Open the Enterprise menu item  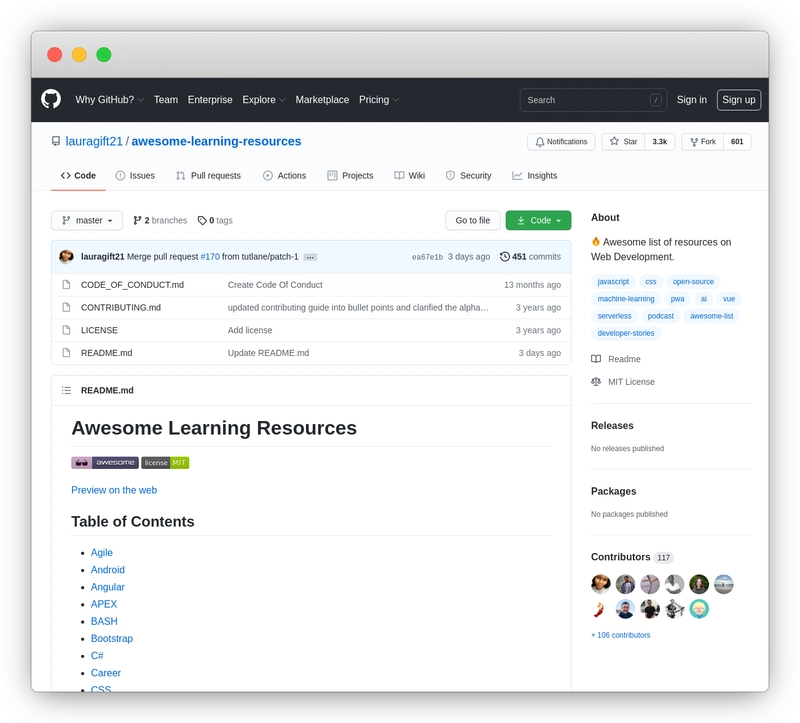(210, 99)
